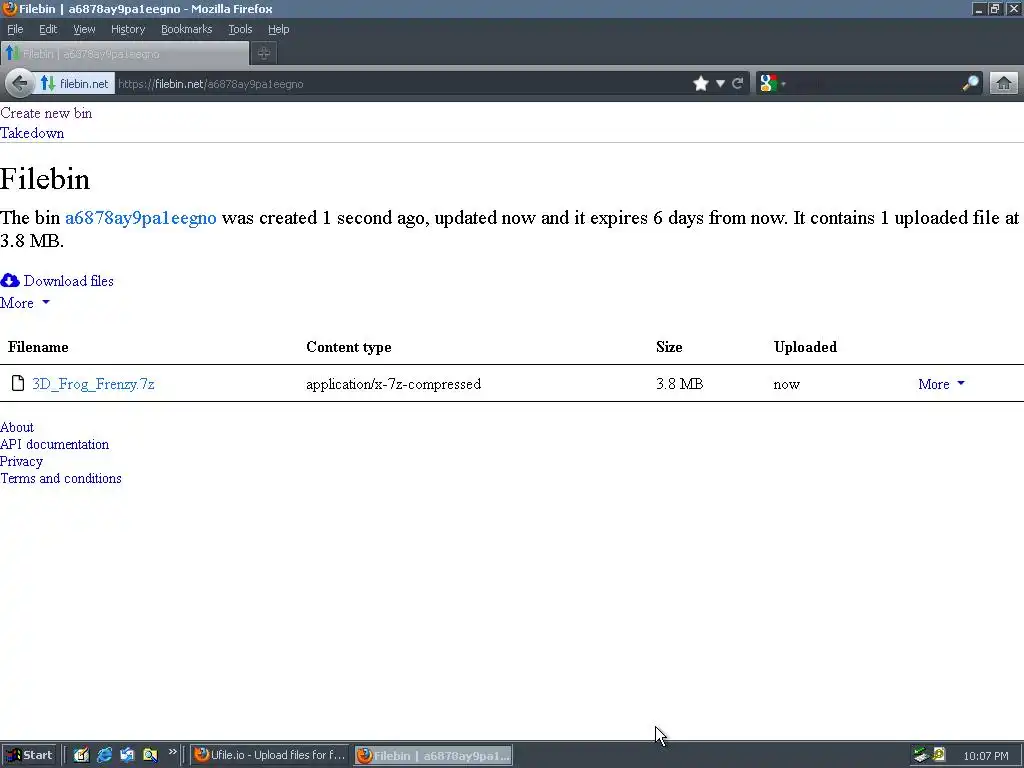Click the Filebin page heading

(x=45, y=179)
